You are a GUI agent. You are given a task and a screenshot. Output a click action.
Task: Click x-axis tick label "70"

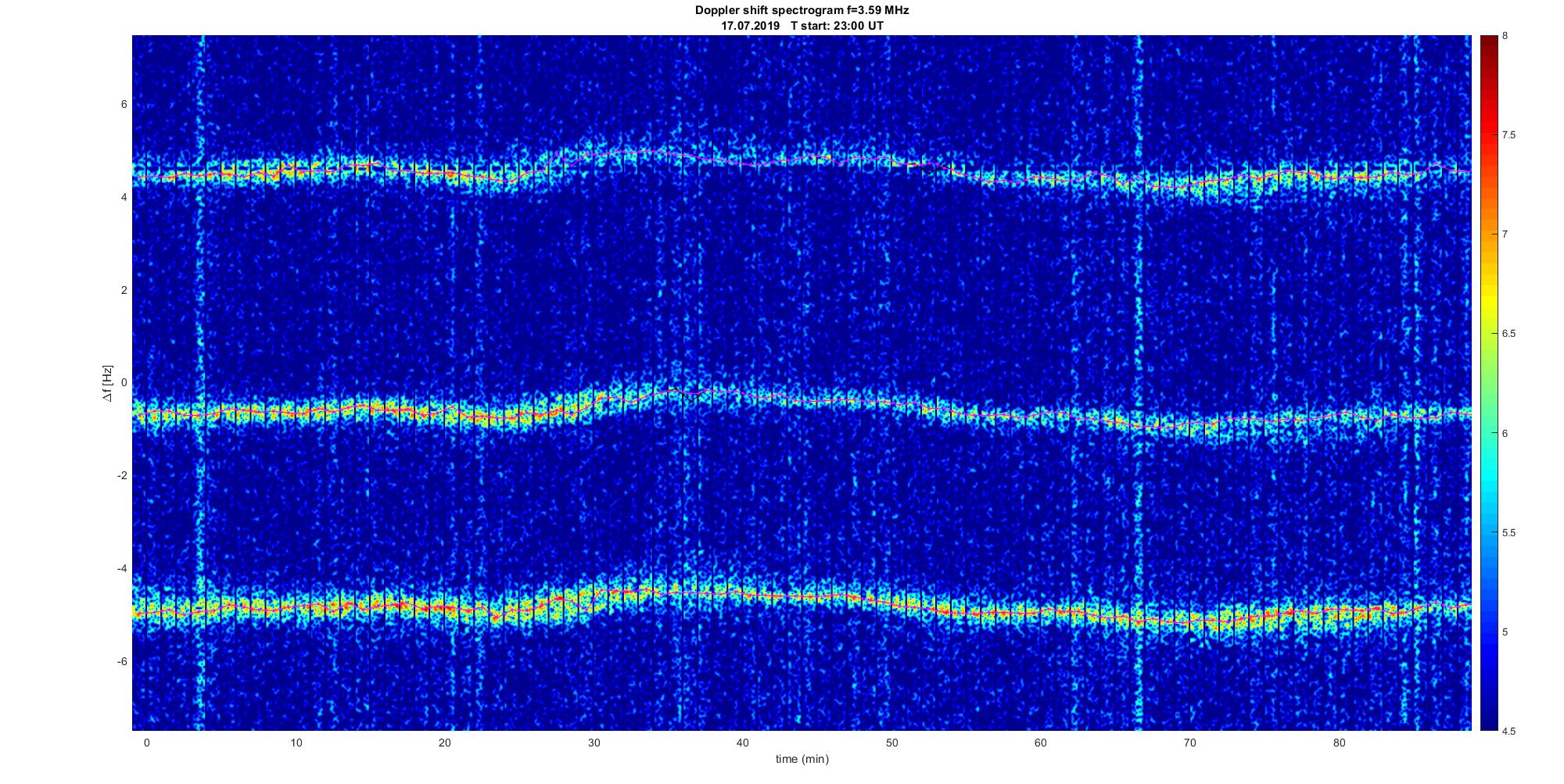point(1190,743)
